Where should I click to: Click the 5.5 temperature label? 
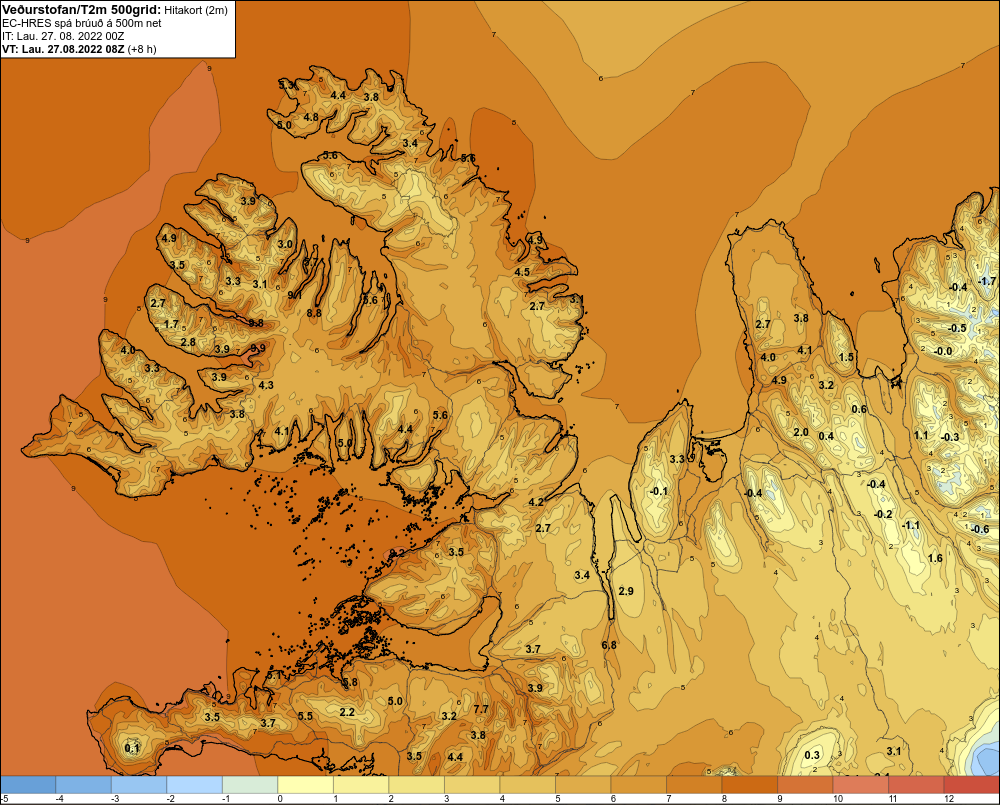pyautogui.click(x=305, y=716)
